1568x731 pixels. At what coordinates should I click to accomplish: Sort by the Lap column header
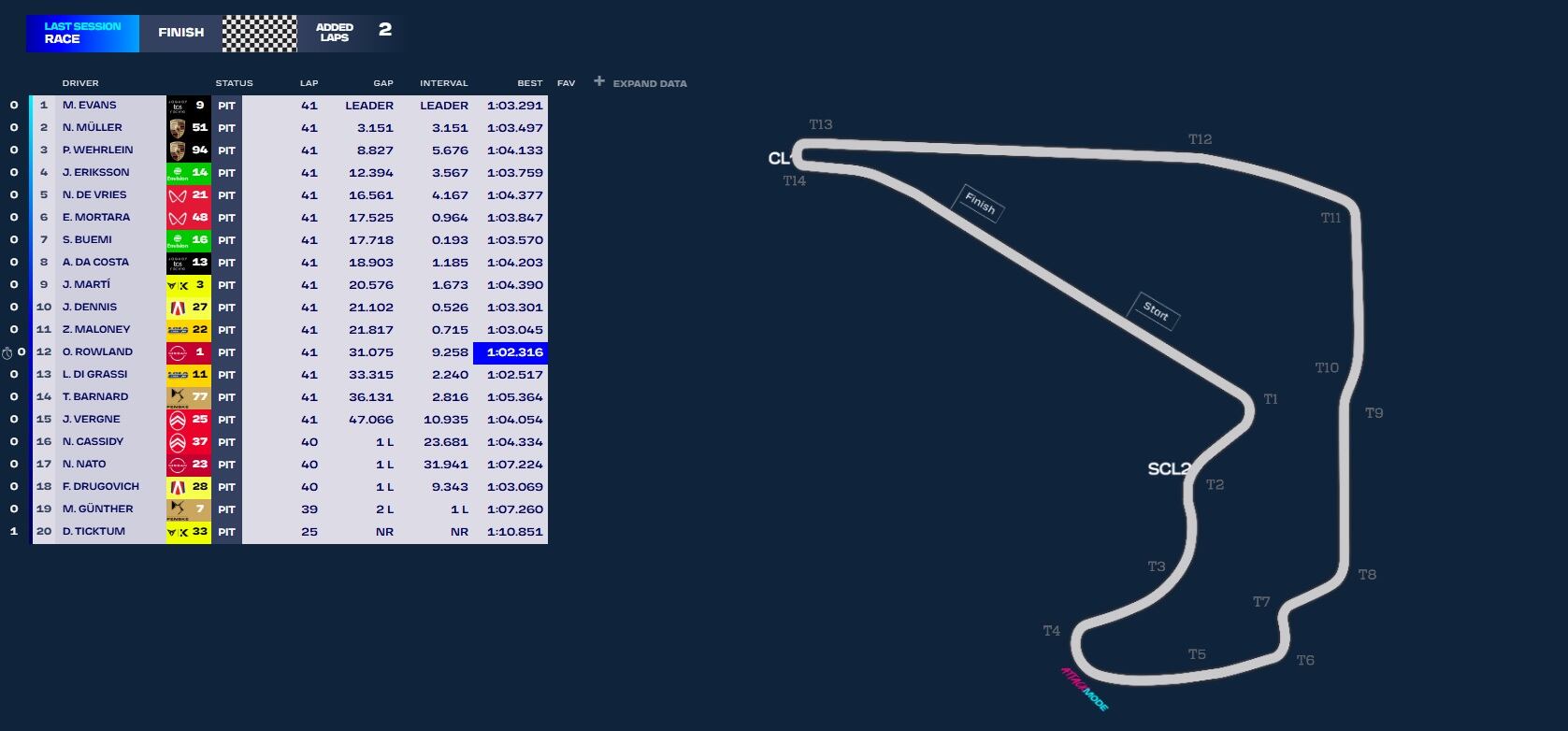pyautogui.click(x=309, y=83)
